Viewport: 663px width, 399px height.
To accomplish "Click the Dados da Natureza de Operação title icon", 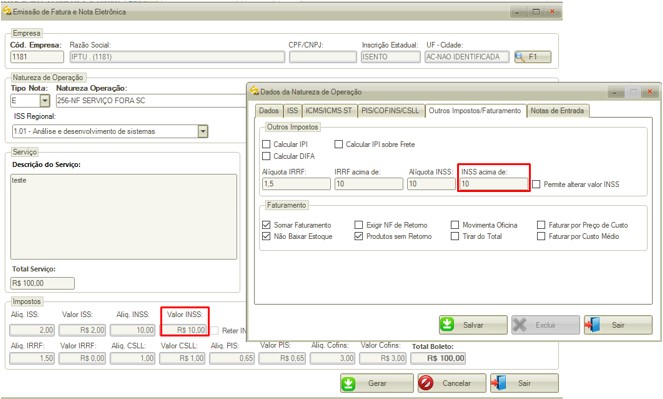I will coord(254,91).
